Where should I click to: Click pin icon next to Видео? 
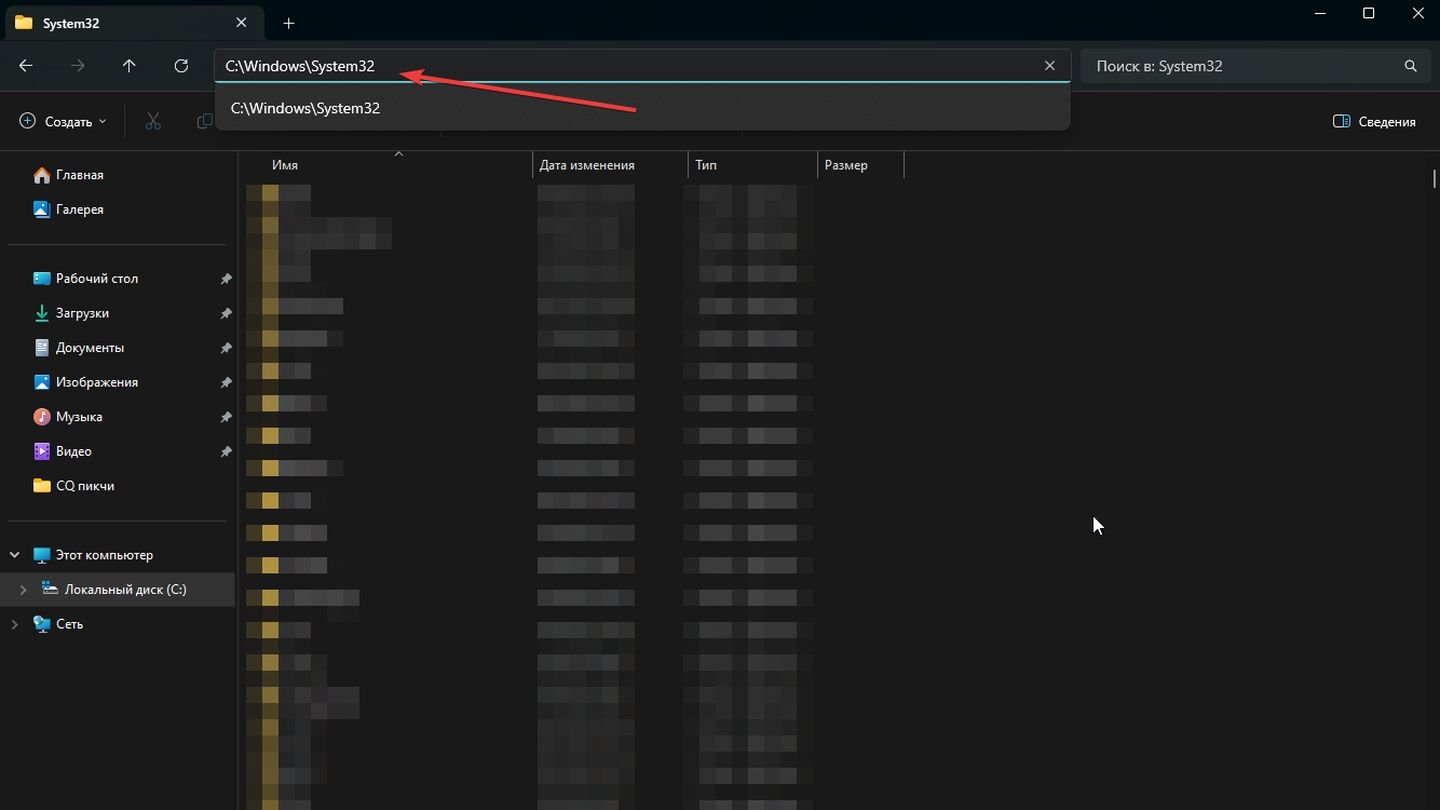pos(226,451)
